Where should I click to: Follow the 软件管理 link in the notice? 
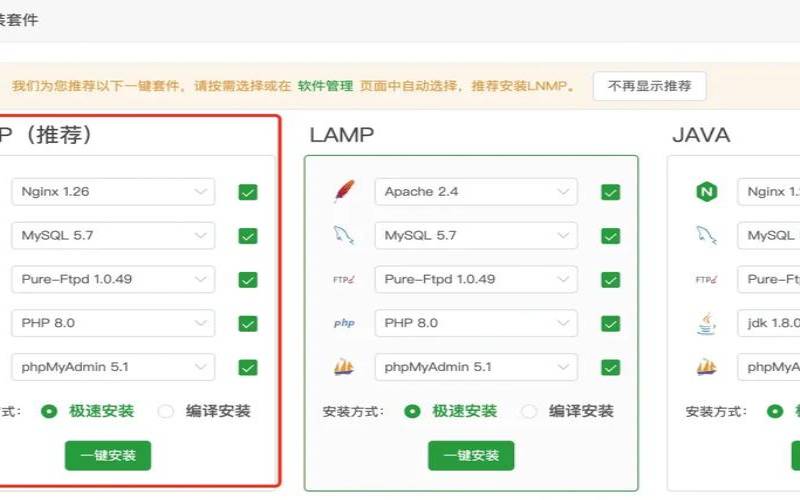(326, 86)
